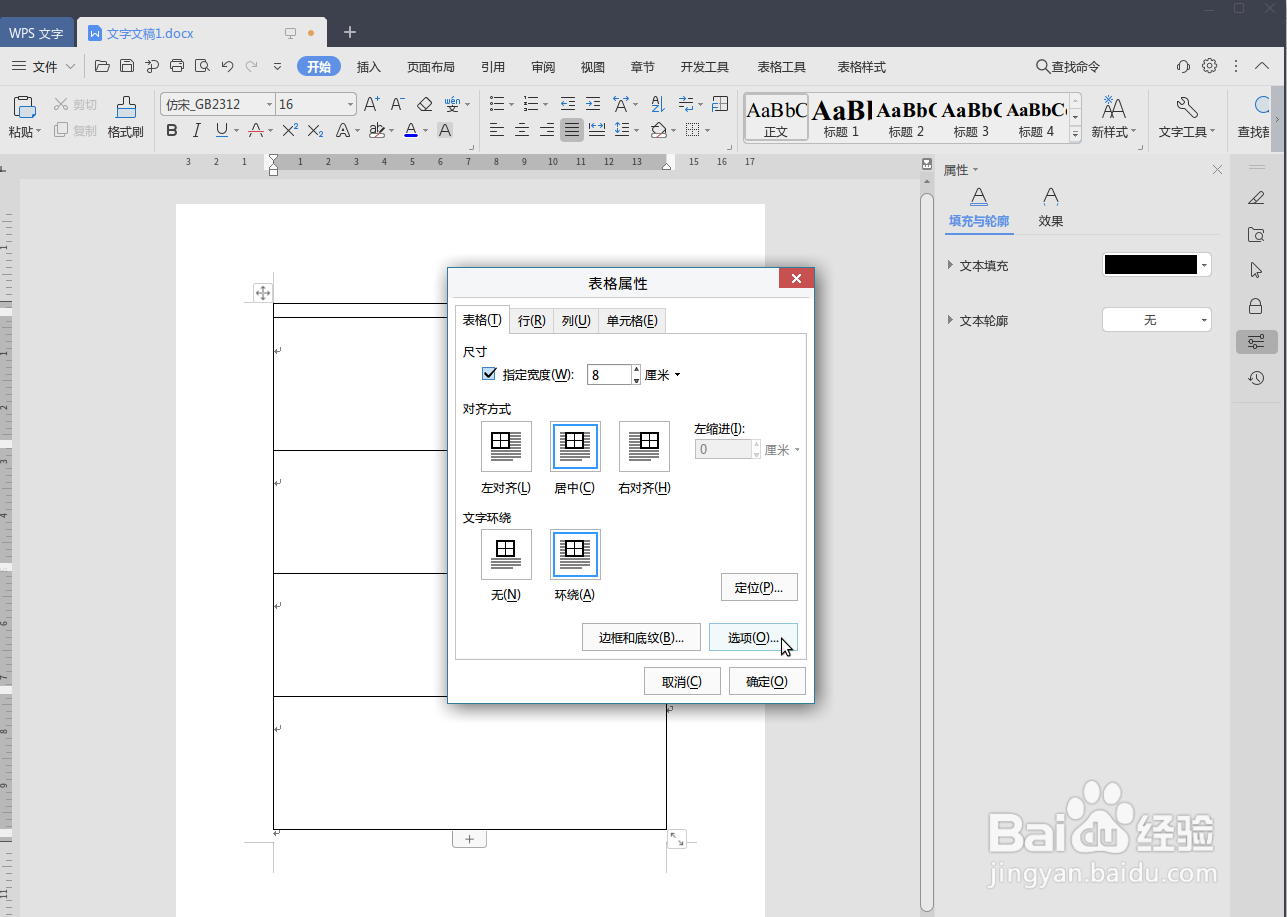Select 环绕 text wrapping option

pos(575,554)
